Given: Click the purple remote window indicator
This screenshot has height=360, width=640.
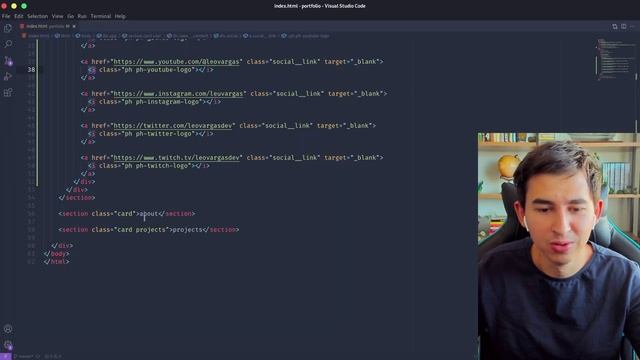Looking at the screenshot, I should point(5,356).
